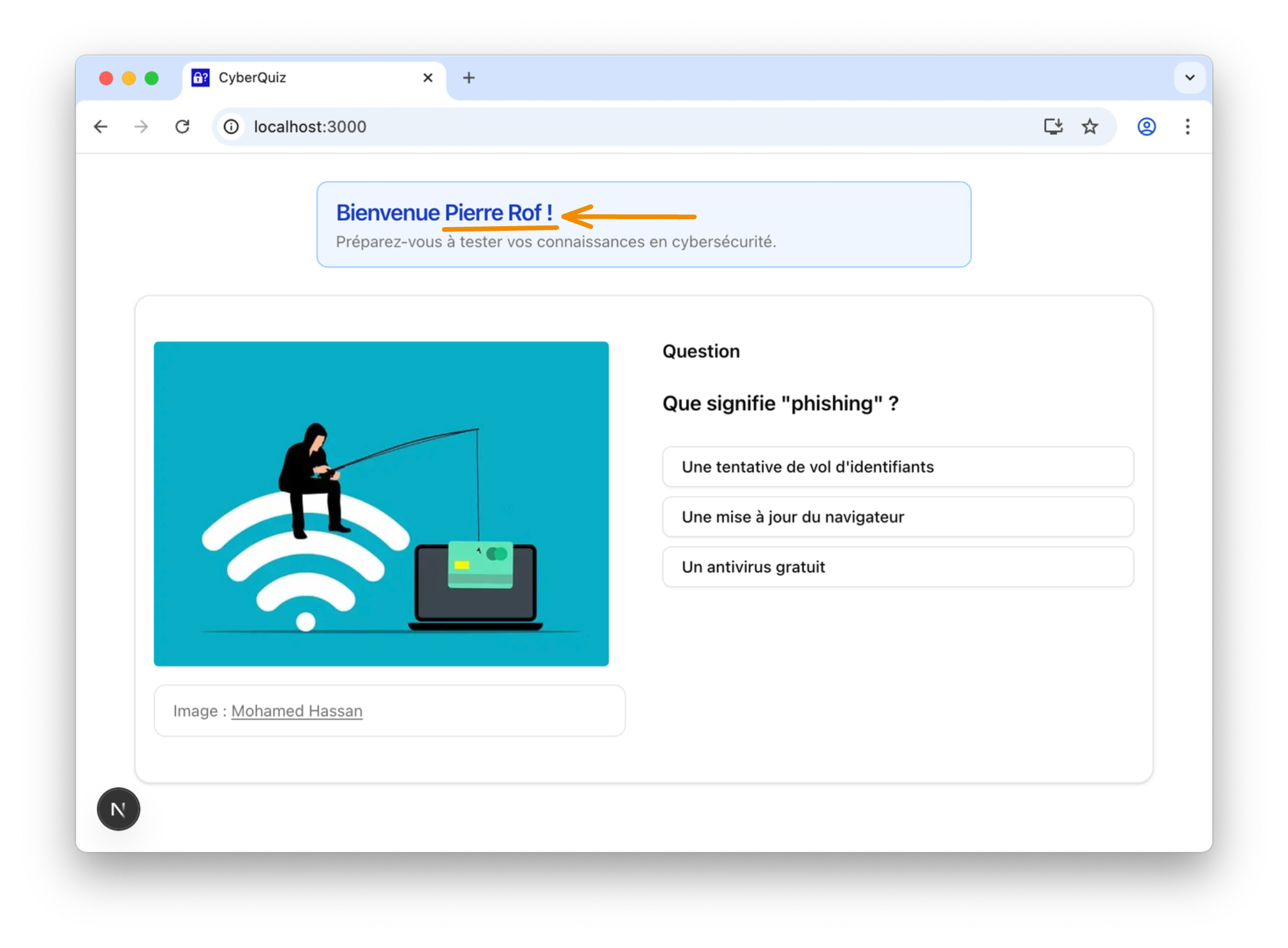Bookmark this page with star icon
Viewport: 1288px width, 948px height.
[x=1090, y=127]
